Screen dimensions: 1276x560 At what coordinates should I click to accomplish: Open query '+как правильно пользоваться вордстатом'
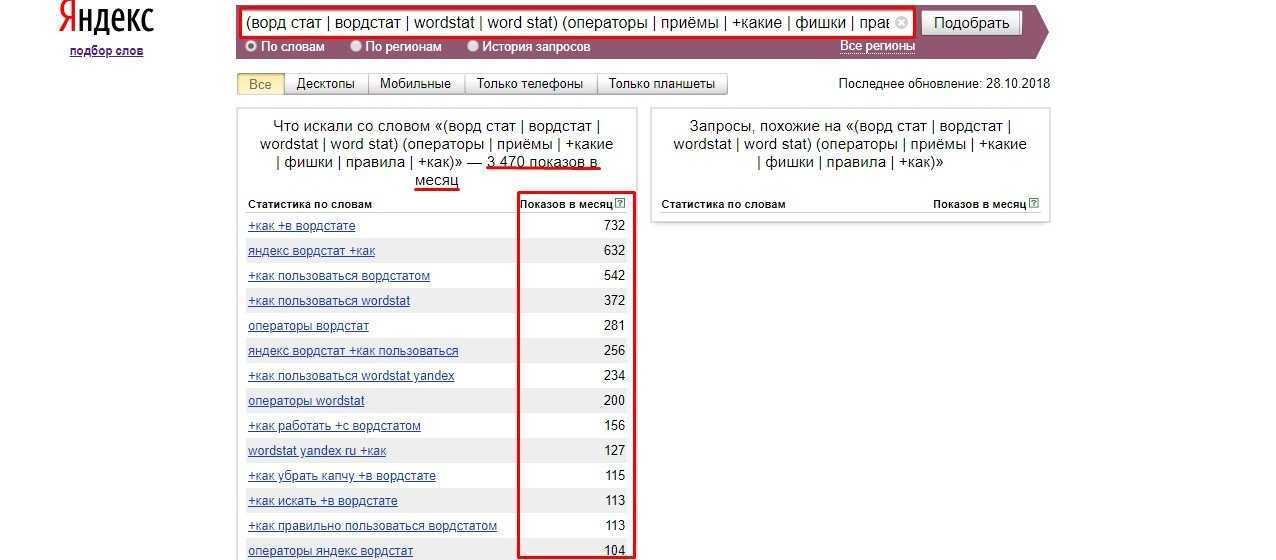372,526
